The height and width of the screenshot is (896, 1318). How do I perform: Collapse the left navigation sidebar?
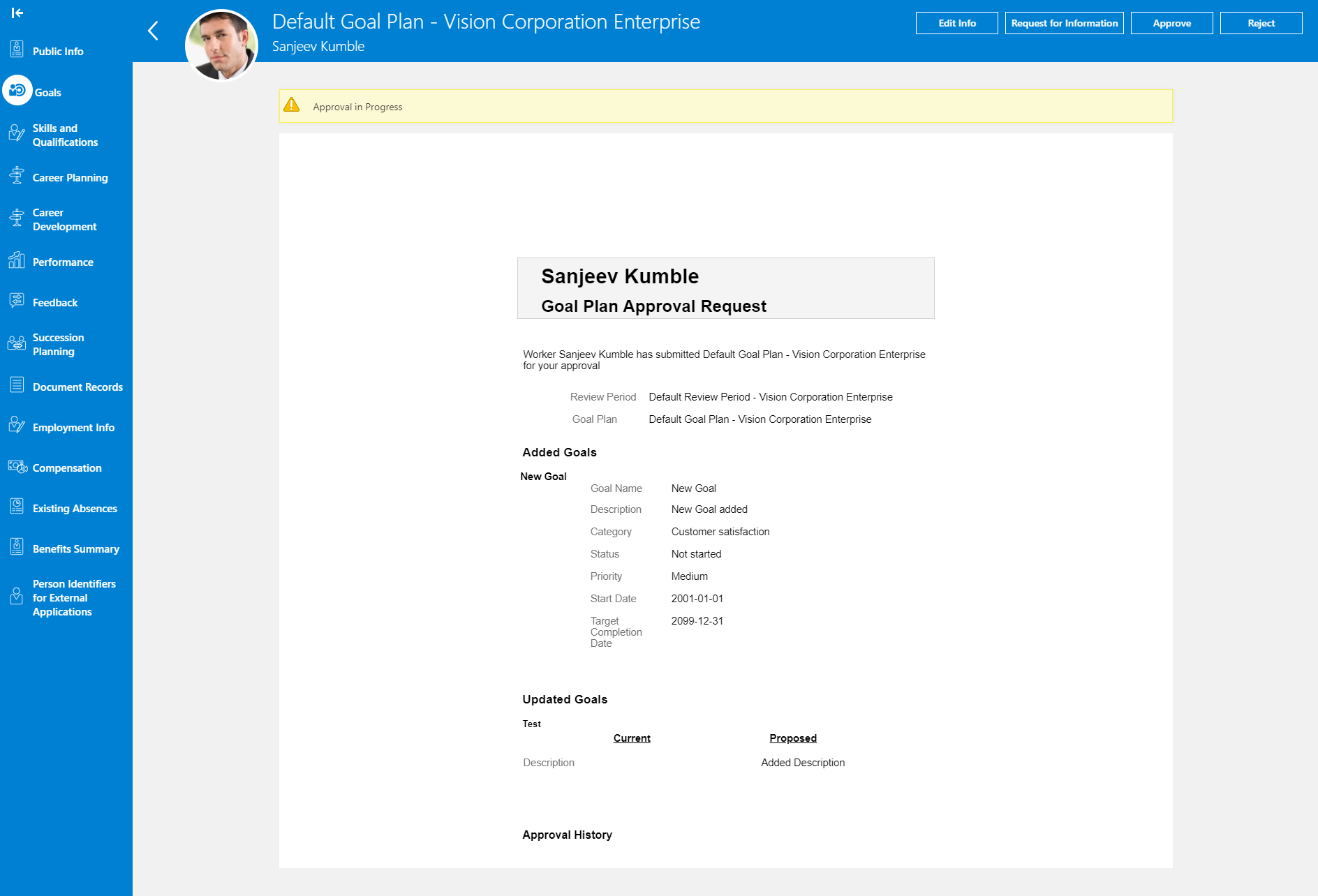[x=17, y=13]
